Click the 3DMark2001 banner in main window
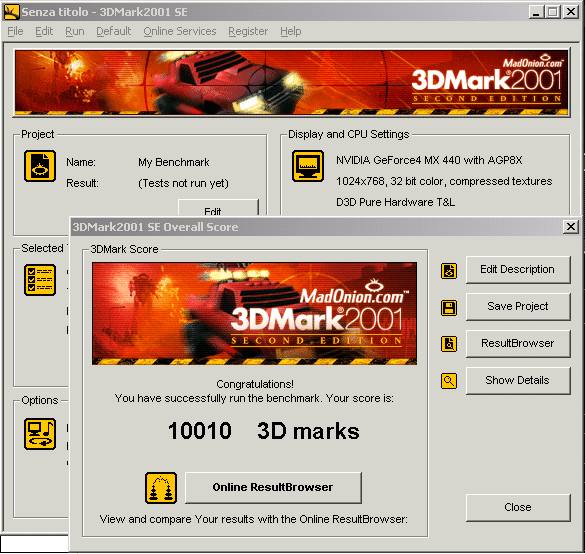The width and height of the screenshot is (585, 554). pos(291,82)
